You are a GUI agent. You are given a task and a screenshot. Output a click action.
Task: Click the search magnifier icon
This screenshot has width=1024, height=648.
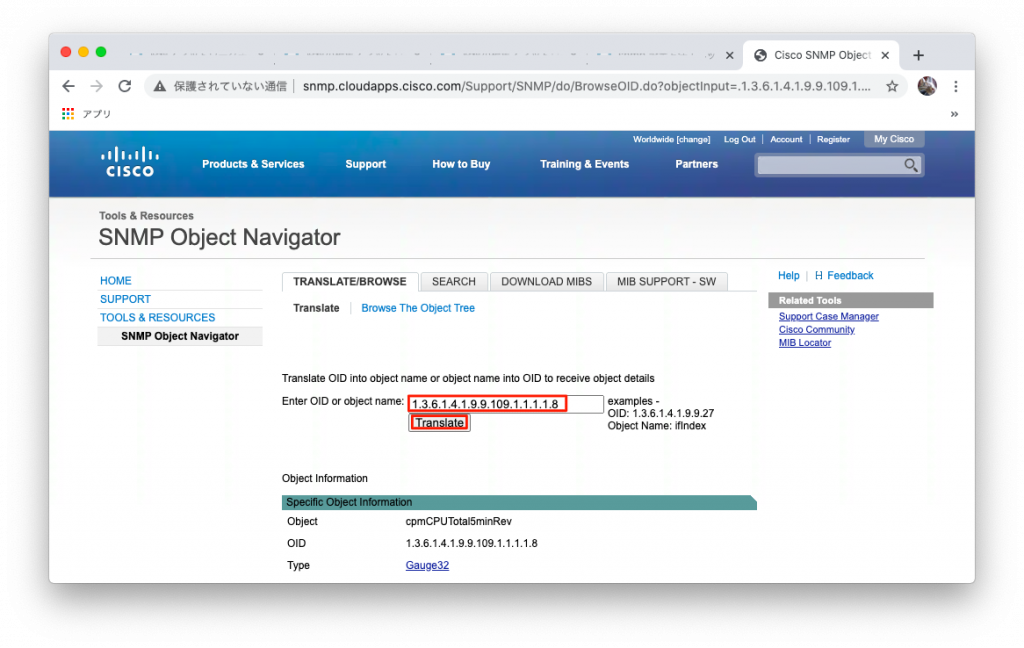[911, 164]
